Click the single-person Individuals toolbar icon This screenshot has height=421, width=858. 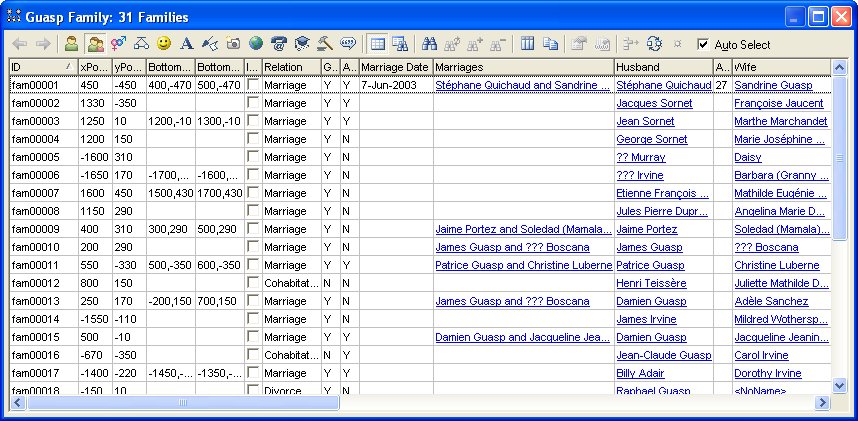coord(71,44)
